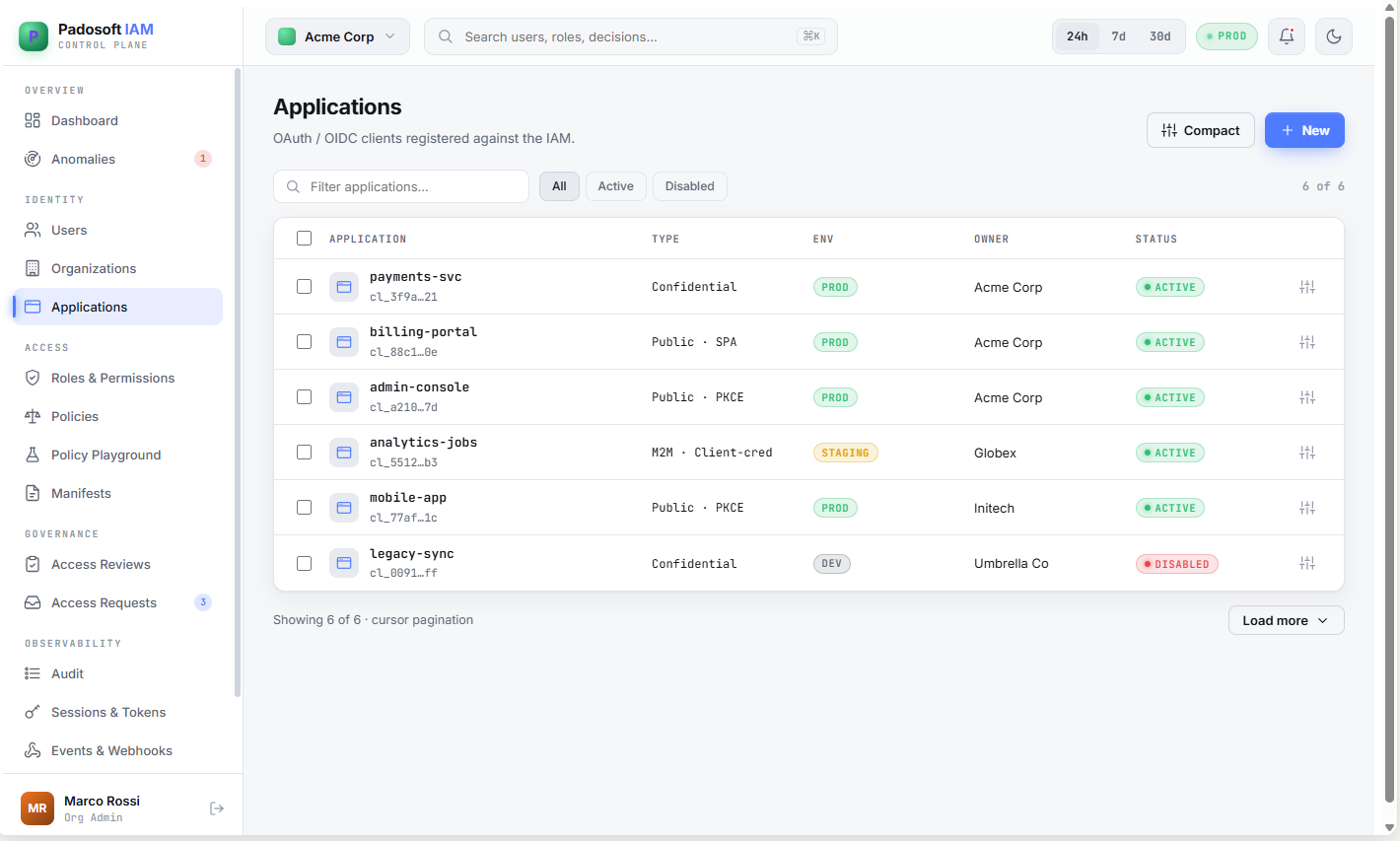The width and height of the screenshot is (1400, 841).
Task: Open the notifications bell
Action: [1287, 36]
